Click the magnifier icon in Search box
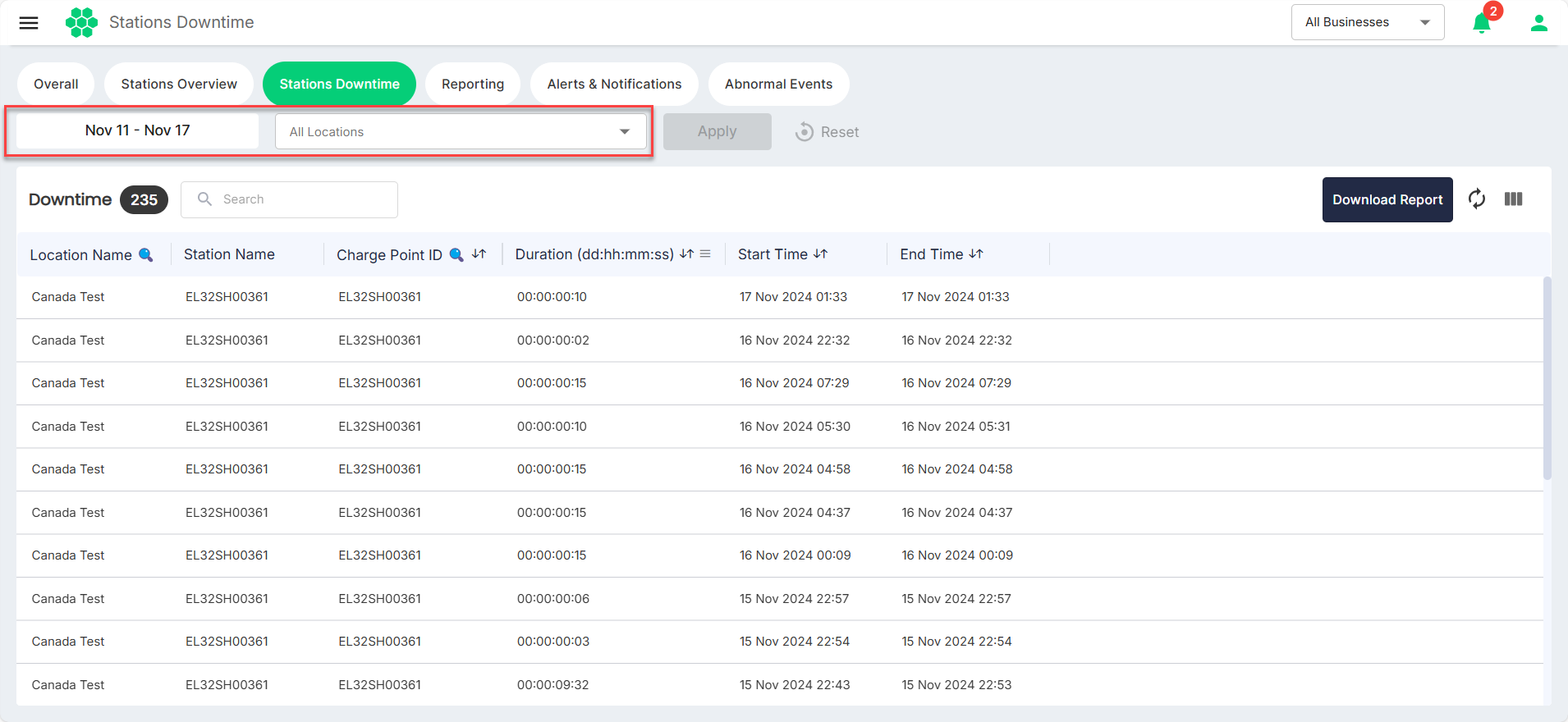1568x722 pixels. tap(205, 199)
